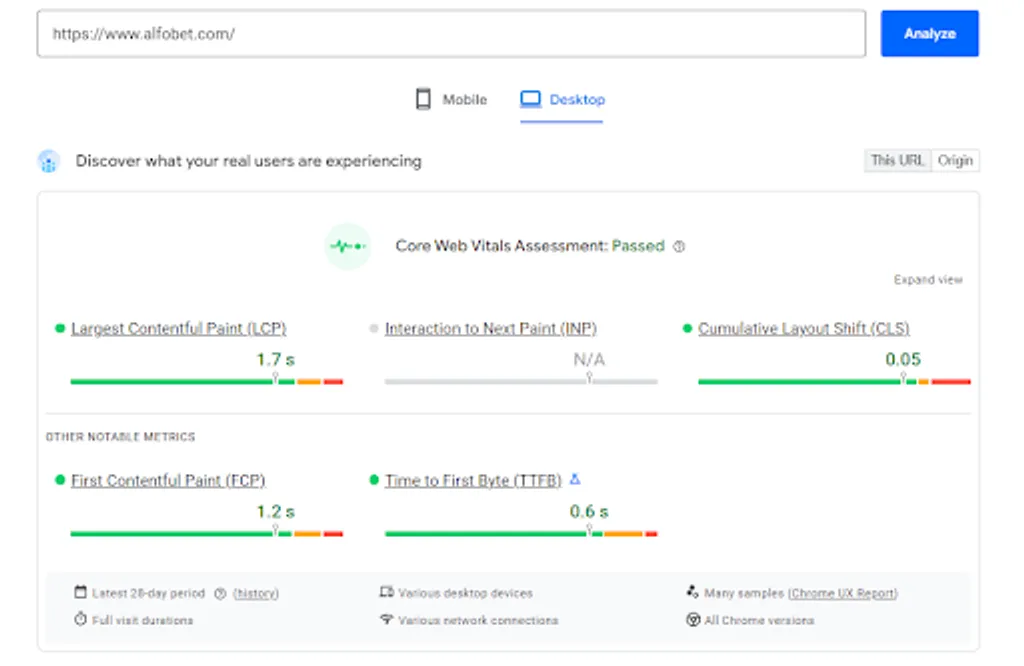1024x666 pixels.
Task: Select the This URL scope option
Action: pyautogui.click(x=896, y=160)
